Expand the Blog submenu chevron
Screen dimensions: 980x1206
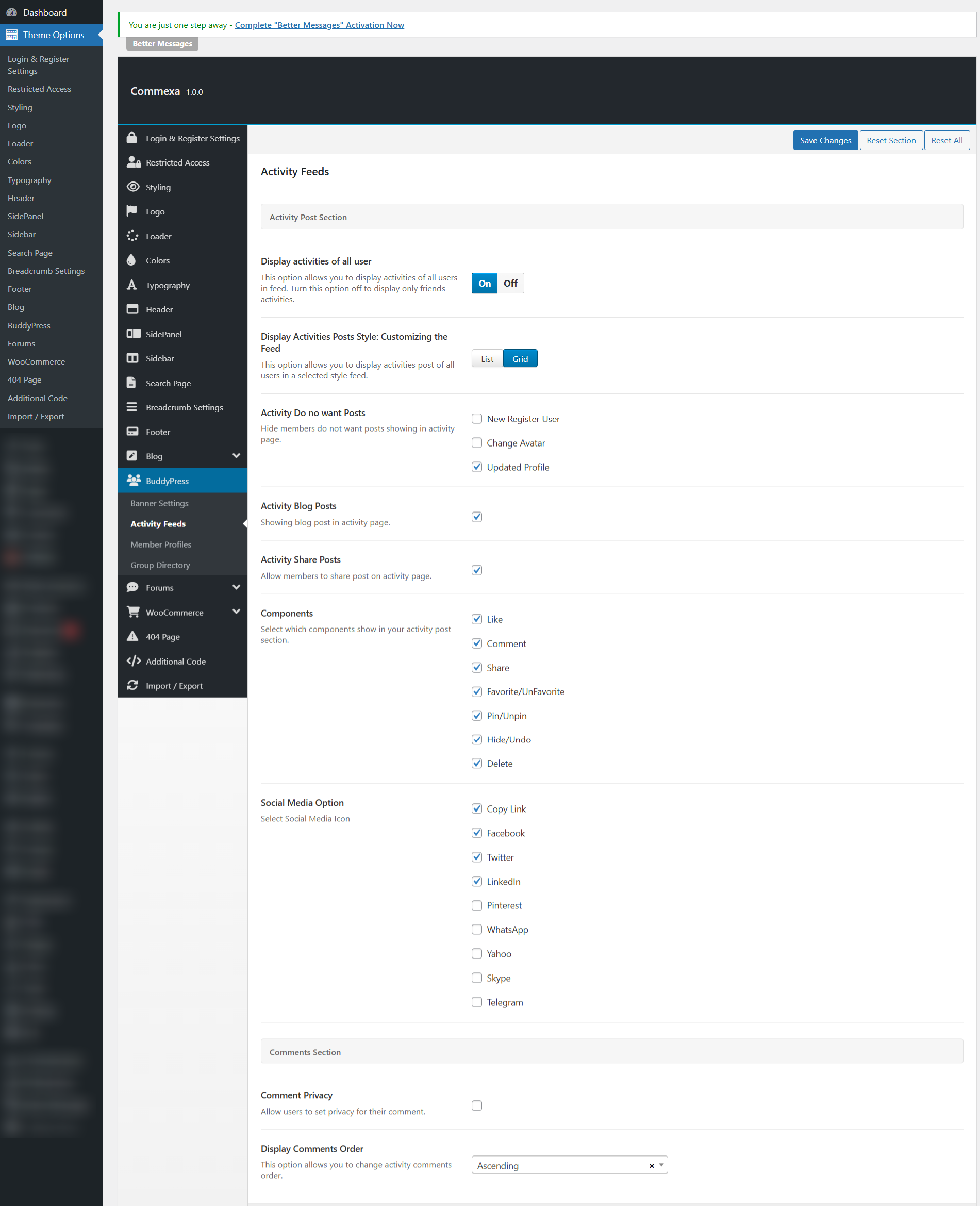click(236, 456)
